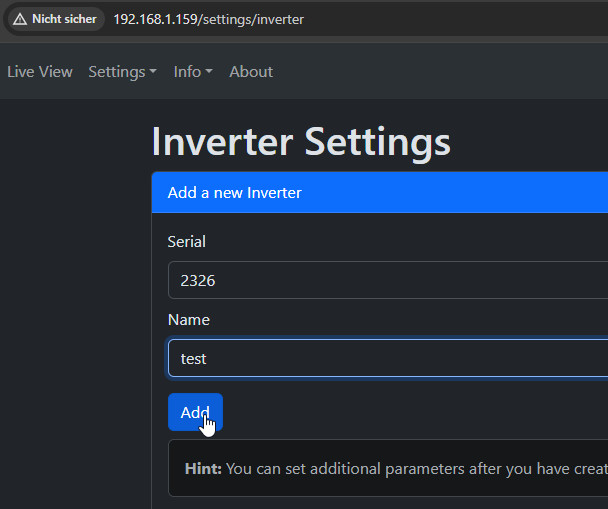Click the caret arrow beside Settings
Screen dimensions: 608x509
153,73
